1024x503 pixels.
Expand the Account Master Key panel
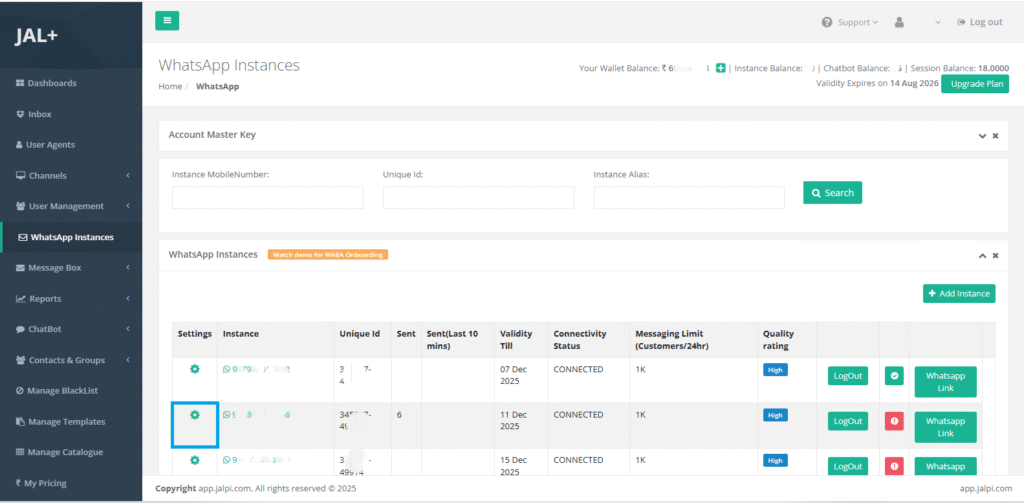pyautogui.click(x=982, y=135)
